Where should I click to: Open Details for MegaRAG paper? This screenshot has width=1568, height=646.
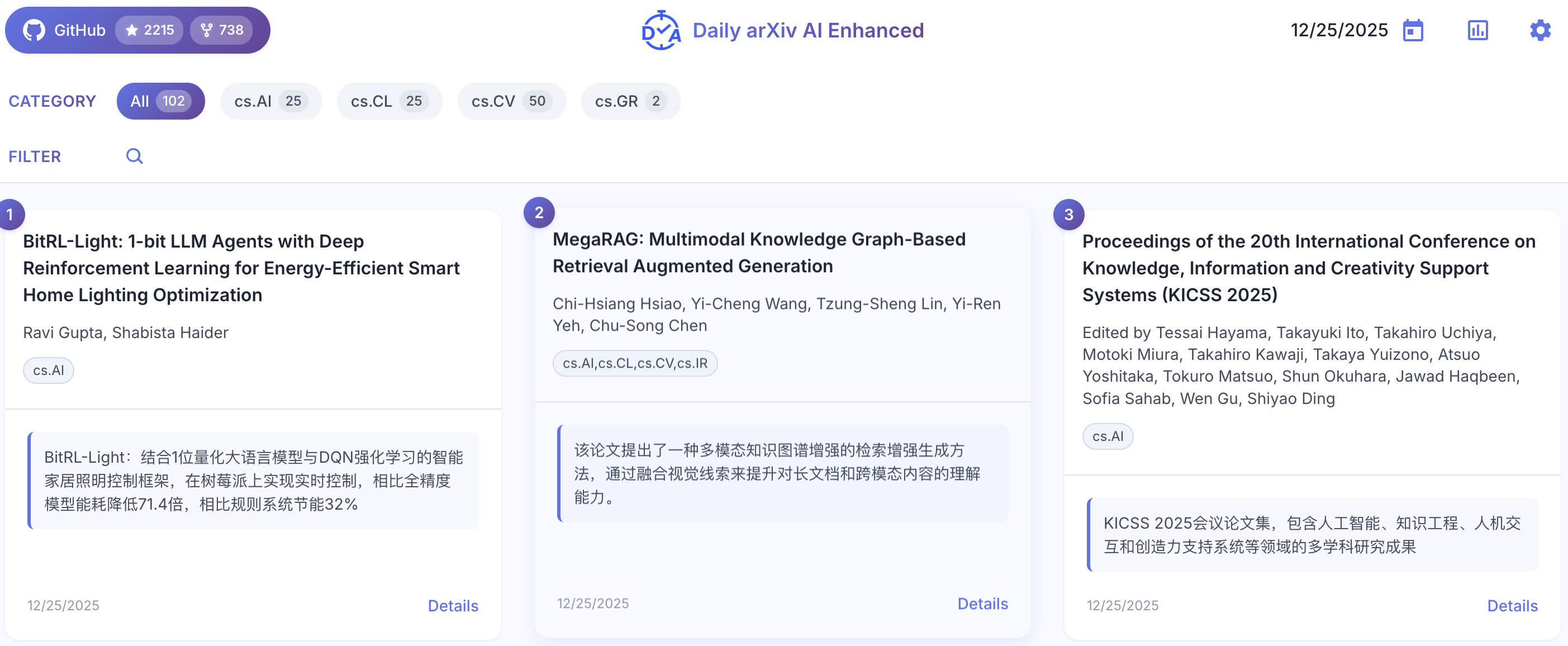click(x=982, y=604)
